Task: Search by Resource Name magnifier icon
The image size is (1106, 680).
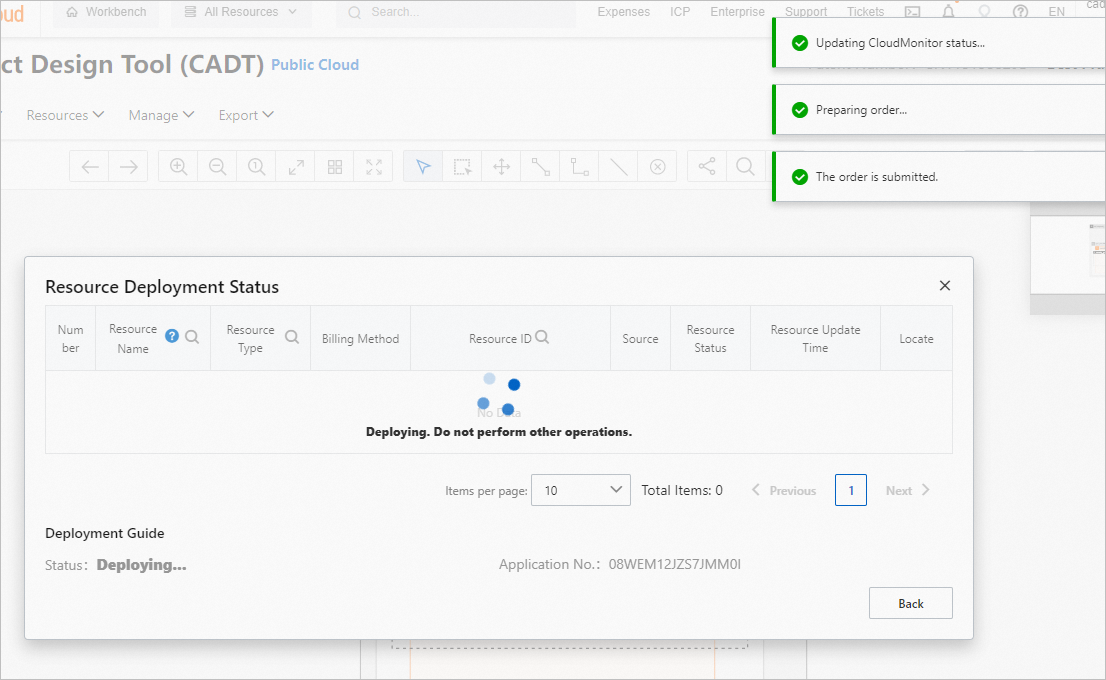Action: (192, 337)
